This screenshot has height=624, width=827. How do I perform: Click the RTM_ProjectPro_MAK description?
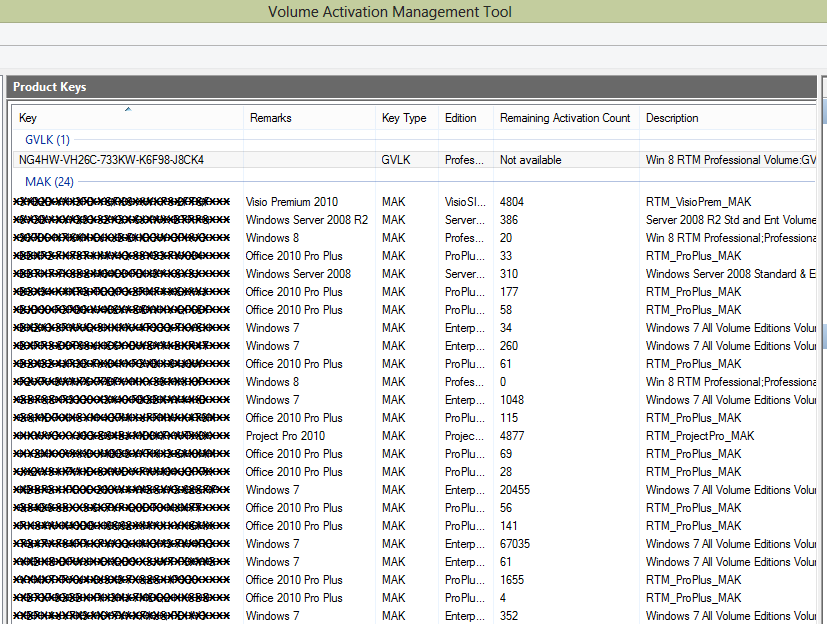(700, 436)
